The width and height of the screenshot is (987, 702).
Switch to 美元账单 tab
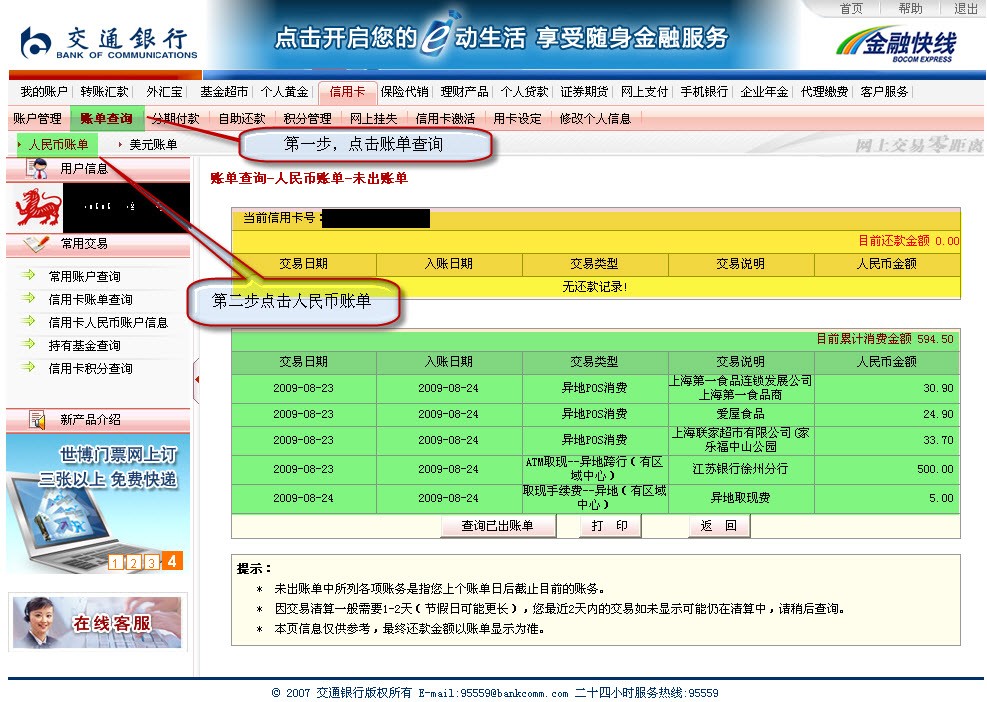point(153,145)
